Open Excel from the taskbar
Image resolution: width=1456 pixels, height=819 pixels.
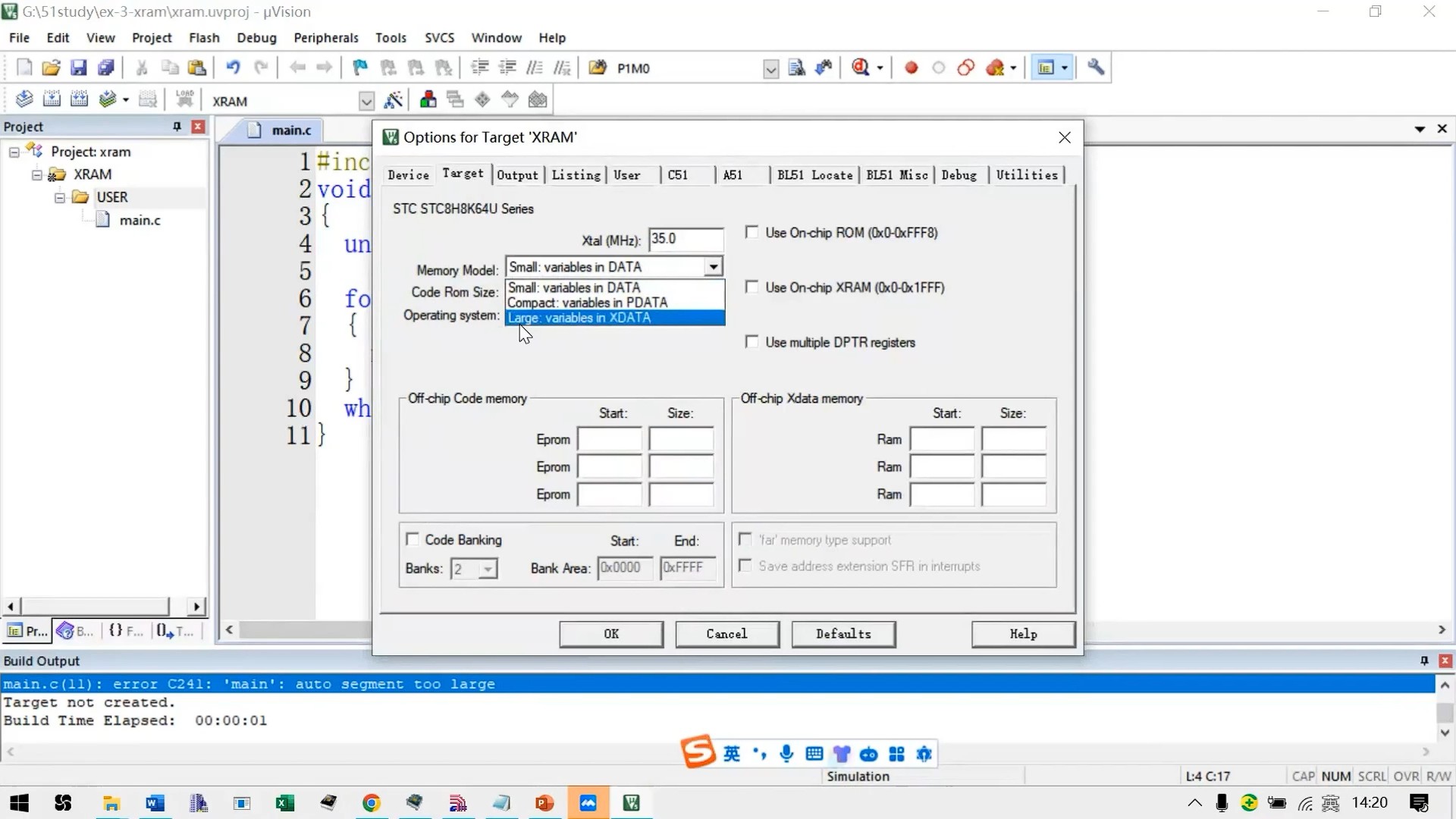coord(285,803)
